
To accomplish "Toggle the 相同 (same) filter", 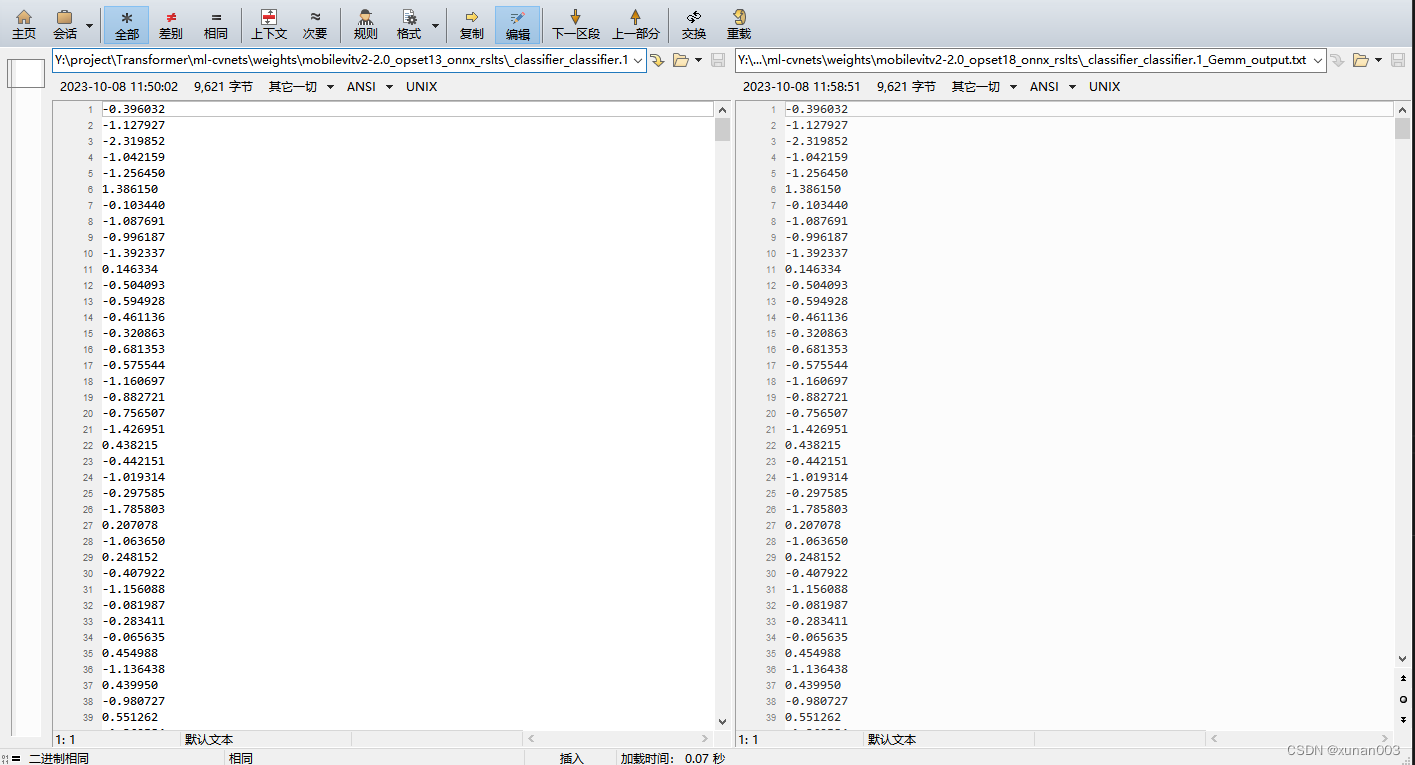I will pos(215,25).
